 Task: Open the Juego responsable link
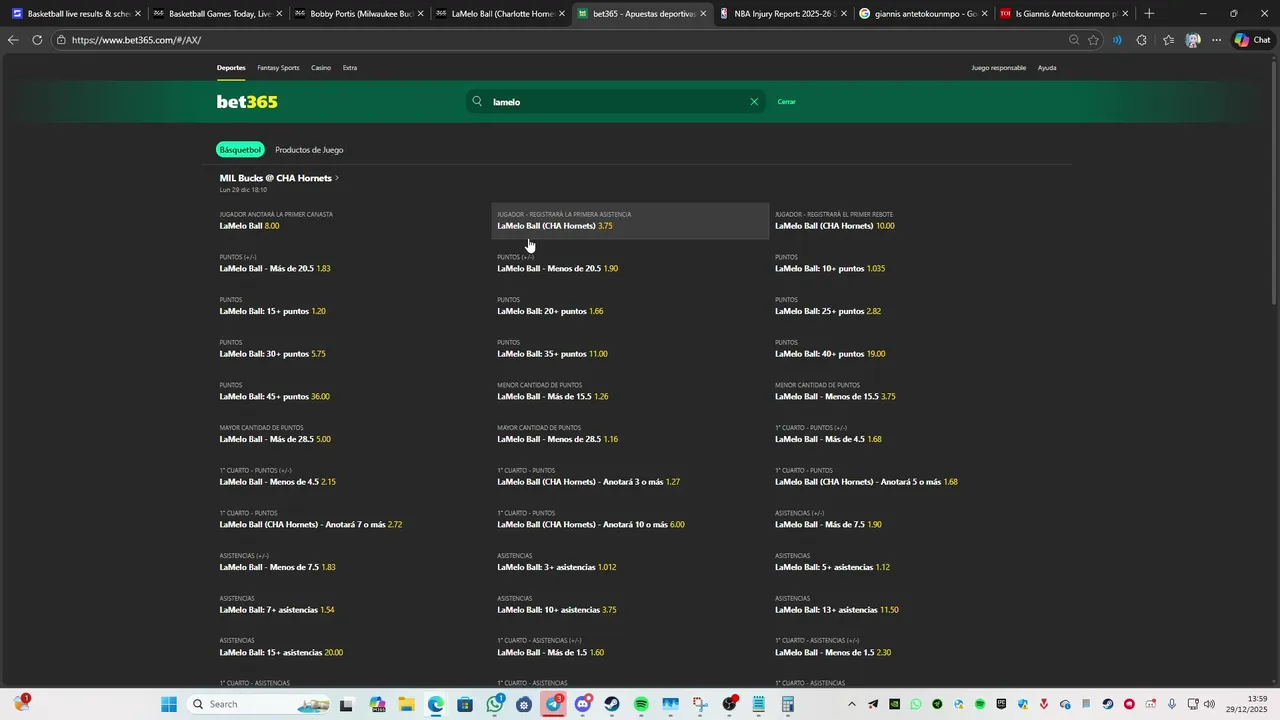tap(999, 68)
